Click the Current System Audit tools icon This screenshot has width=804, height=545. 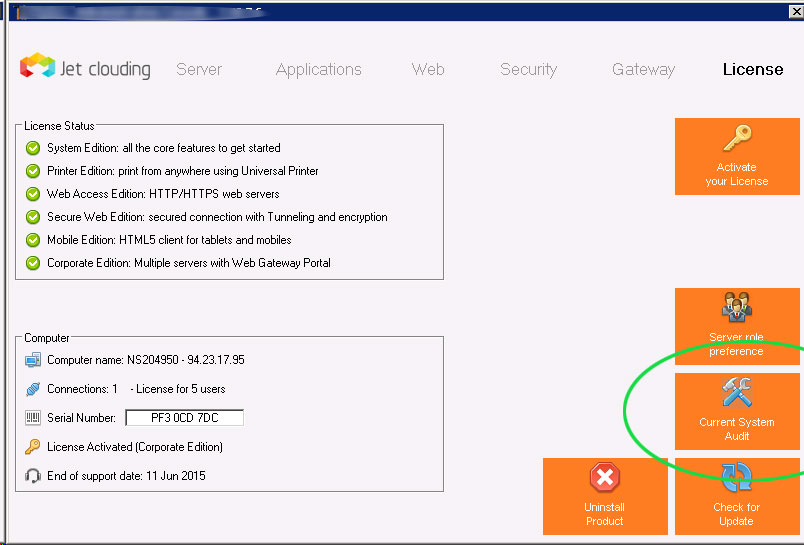(x=736, y=393)
